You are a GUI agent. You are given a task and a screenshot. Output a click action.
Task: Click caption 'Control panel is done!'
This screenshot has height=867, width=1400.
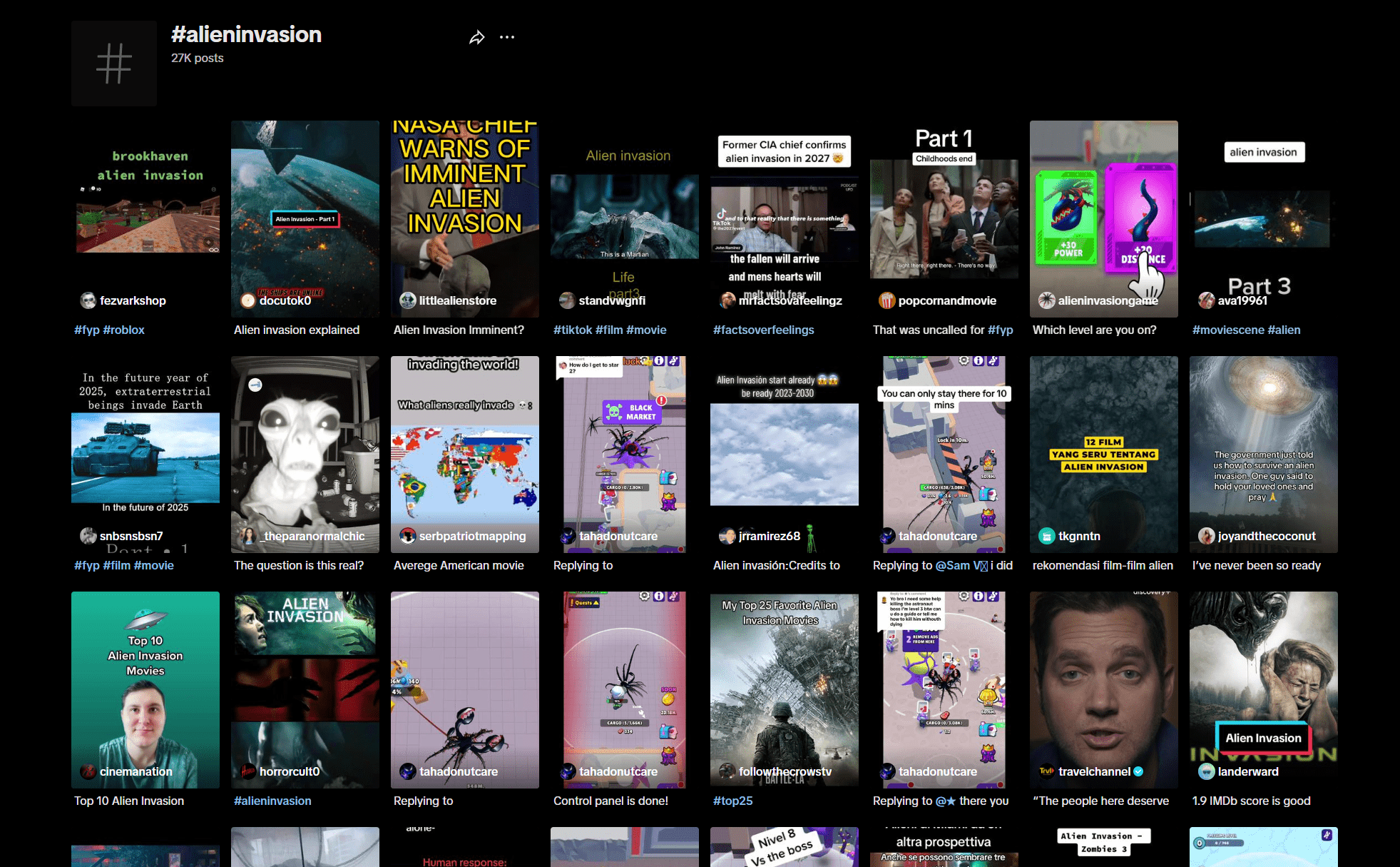pos(610,801)
